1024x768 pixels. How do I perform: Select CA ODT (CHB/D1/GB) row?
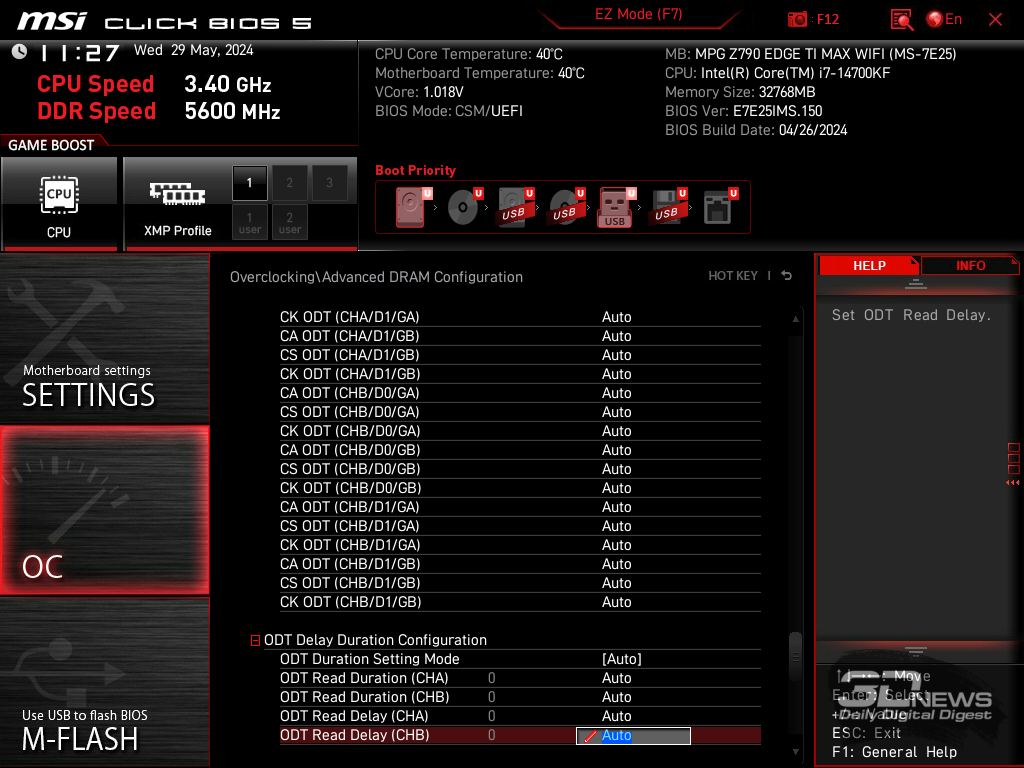[x=520, y=564]
